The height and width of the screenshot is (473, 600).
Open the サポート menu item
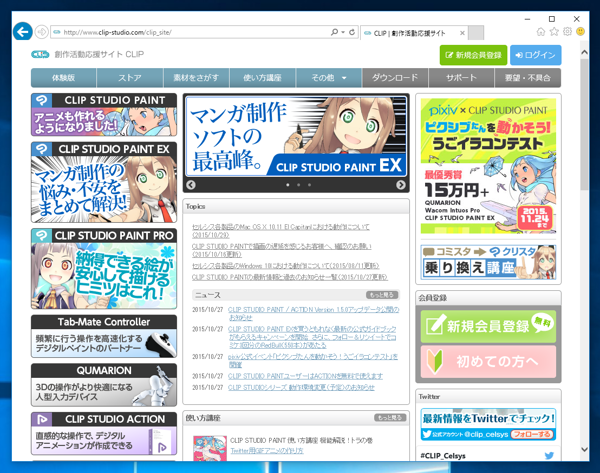(461, 78)
